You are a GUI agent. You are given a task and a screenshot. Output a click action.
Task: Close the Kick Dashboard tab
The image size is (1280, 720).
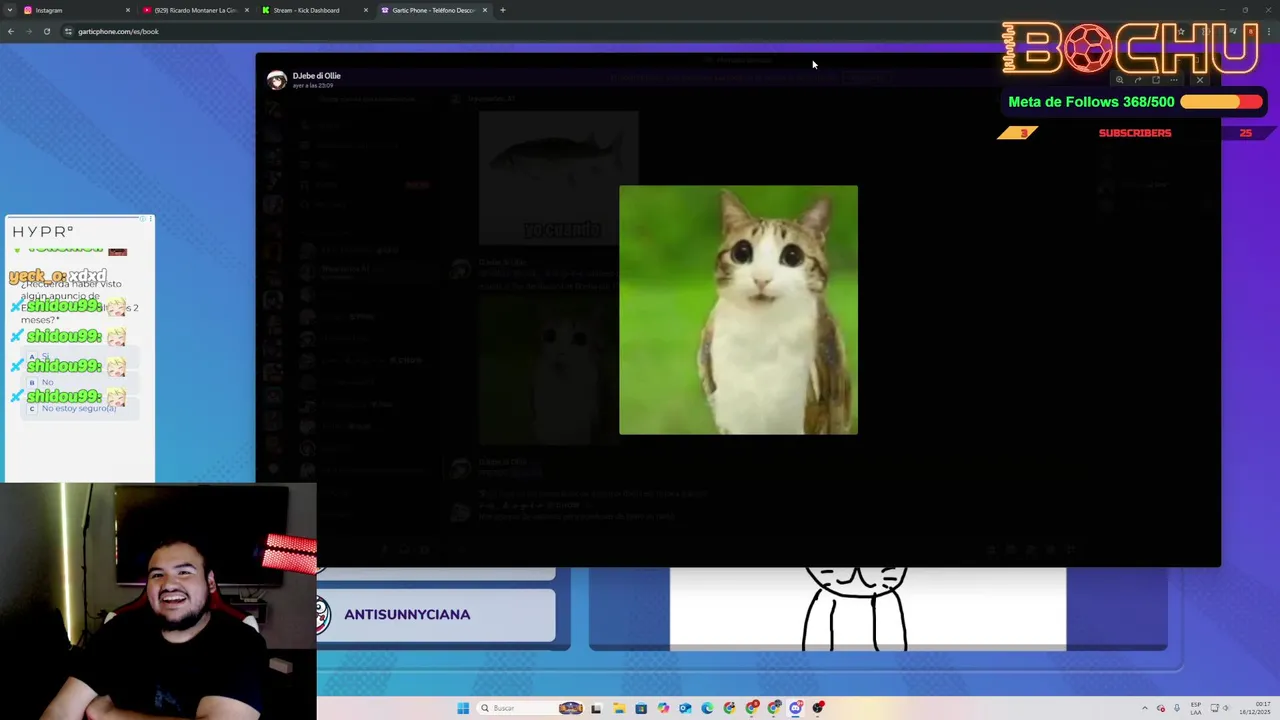click(x=365, y=10)
